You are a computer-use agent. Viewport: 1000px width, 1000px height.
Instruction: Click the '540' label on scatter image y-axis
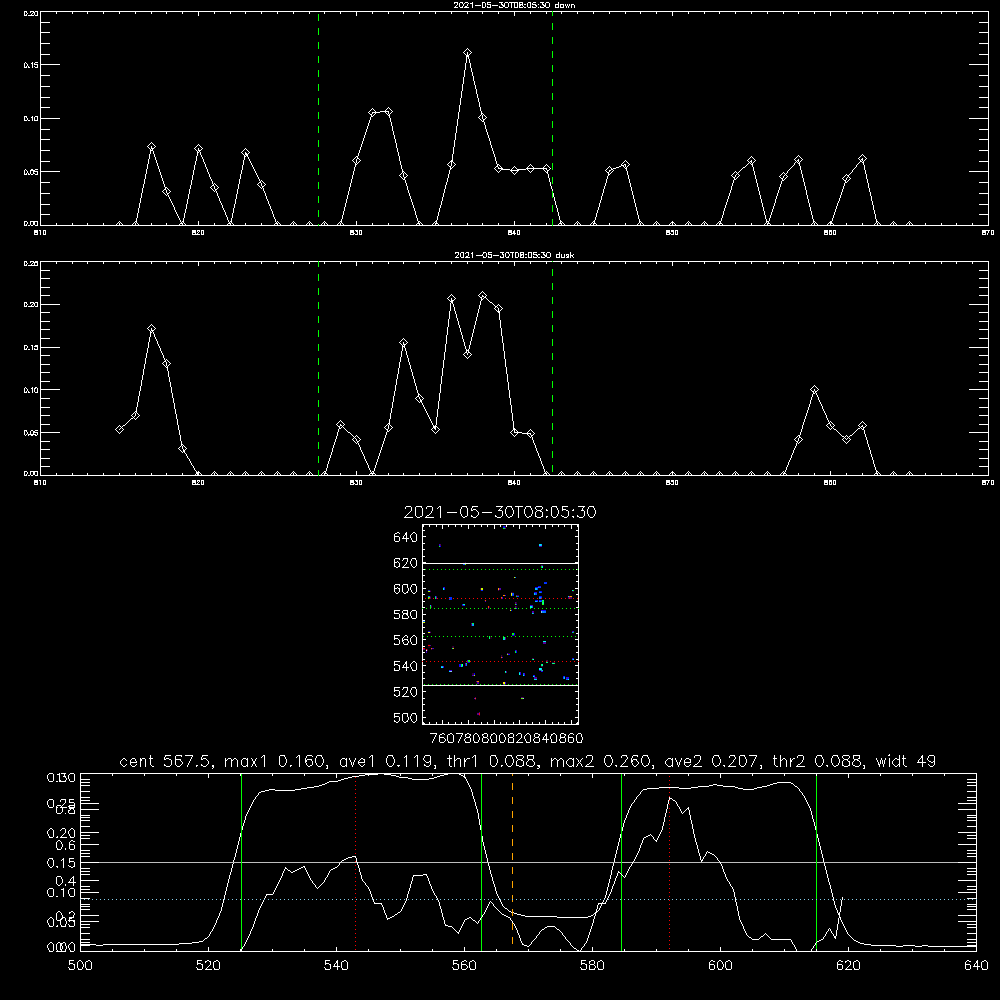pos(405,666)
